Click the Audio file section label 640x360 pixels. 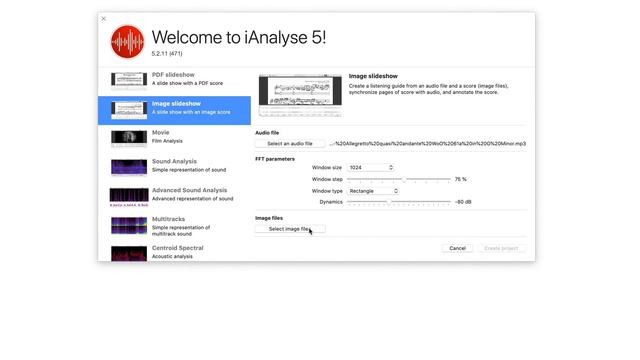pos(267,133)
